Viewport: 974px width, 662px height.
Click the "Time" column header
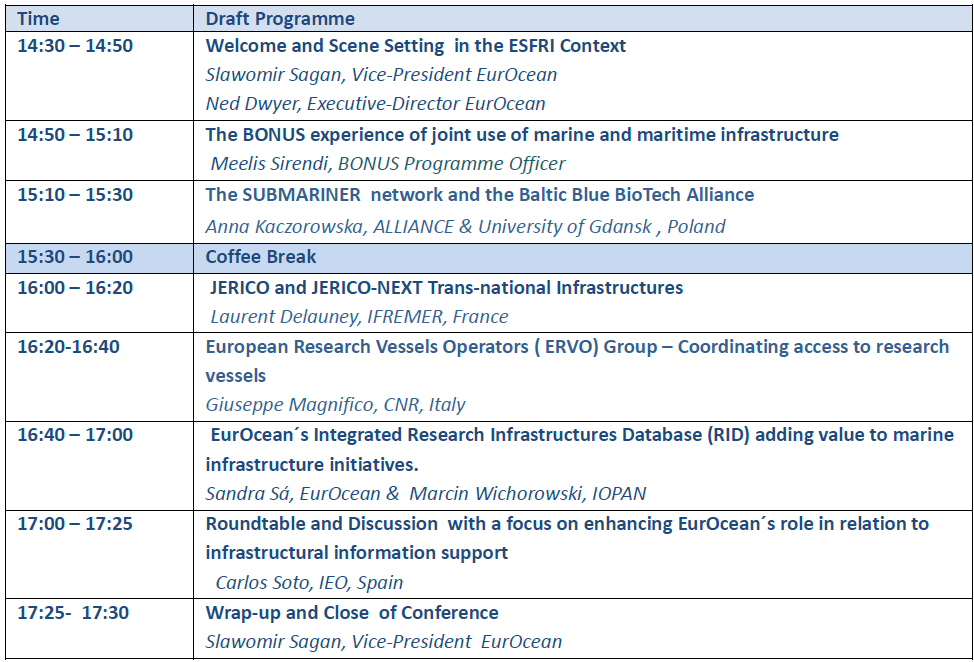[38, 18]
